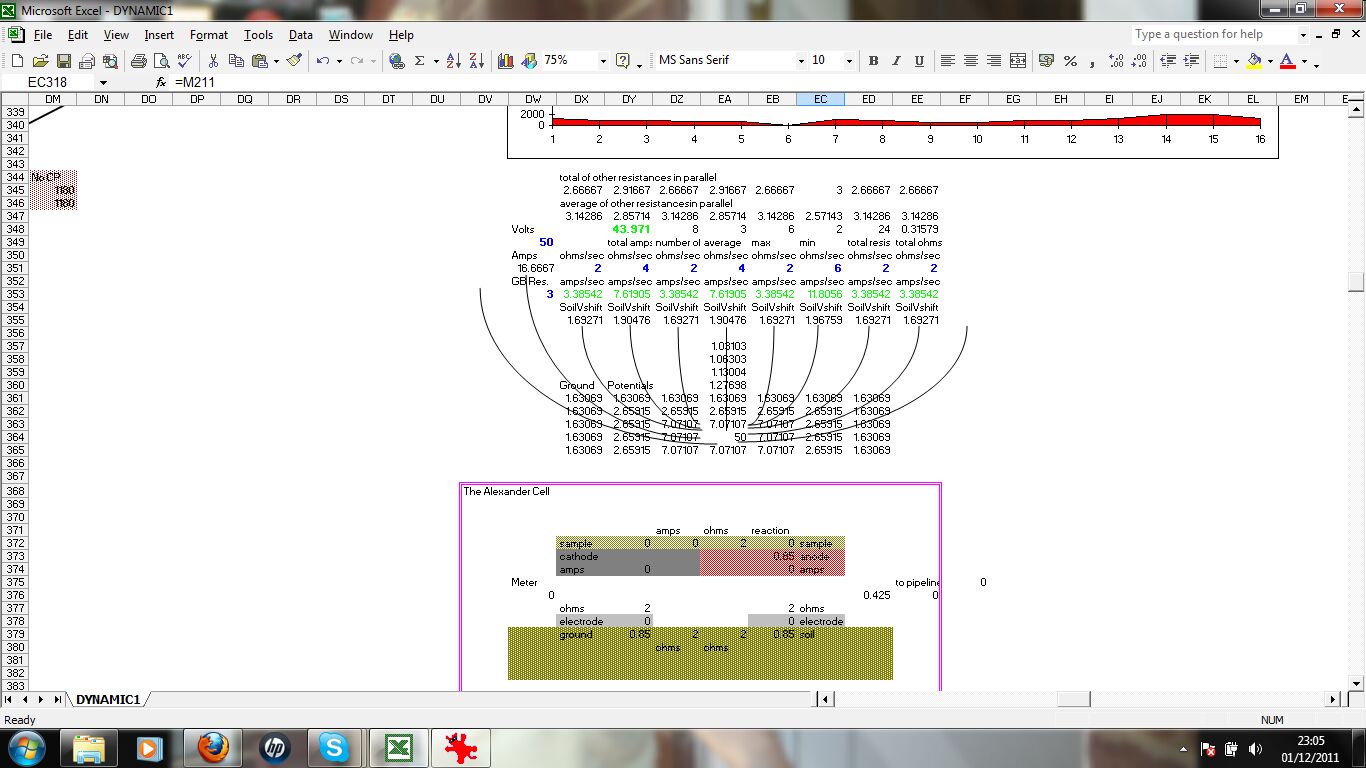Toggle Bold formatting
This screenshot has height=768, width=1366.
click(x=873, y=61)
